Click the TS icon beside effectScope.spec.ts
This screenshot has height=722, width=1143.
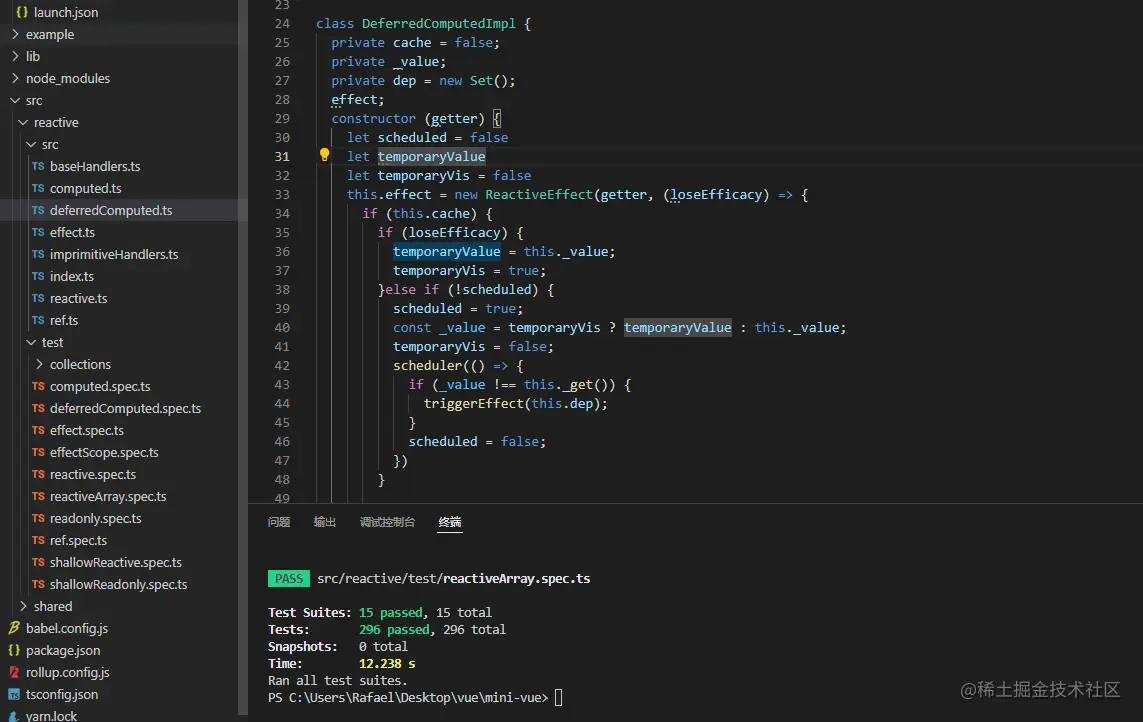click(38, 452)
